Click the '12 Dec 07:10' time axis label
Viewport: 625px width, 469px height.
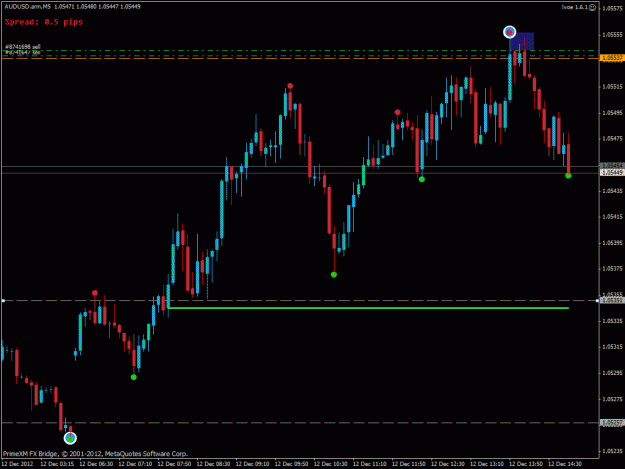pyautogui.click(x=135, y=464)
